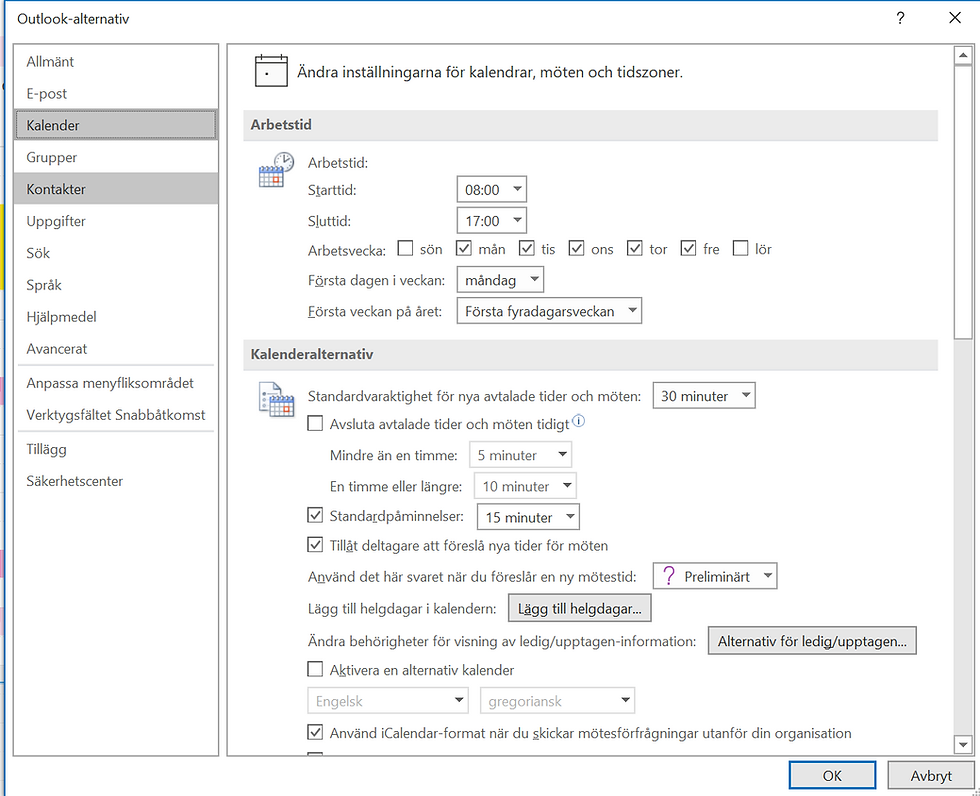Open the Första veckan på året dropdown
Image resolution: width=980 pixels, height=796 pixels.
[x=549, y=311]
